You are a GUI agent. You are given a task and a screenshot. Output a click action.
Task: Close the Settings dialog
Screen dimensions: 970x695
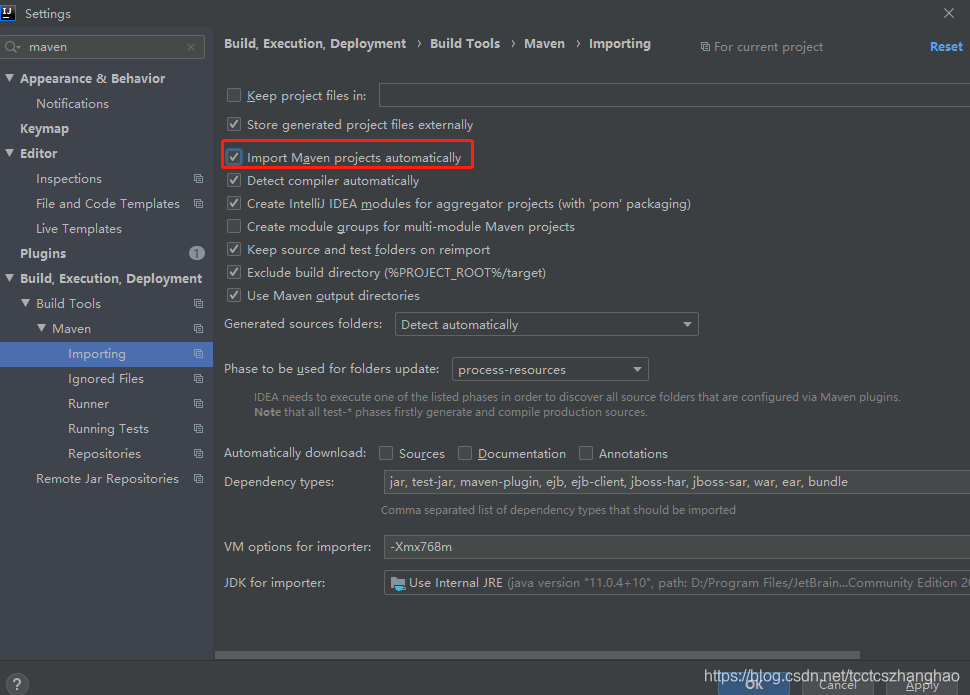(x=949, y=13)
